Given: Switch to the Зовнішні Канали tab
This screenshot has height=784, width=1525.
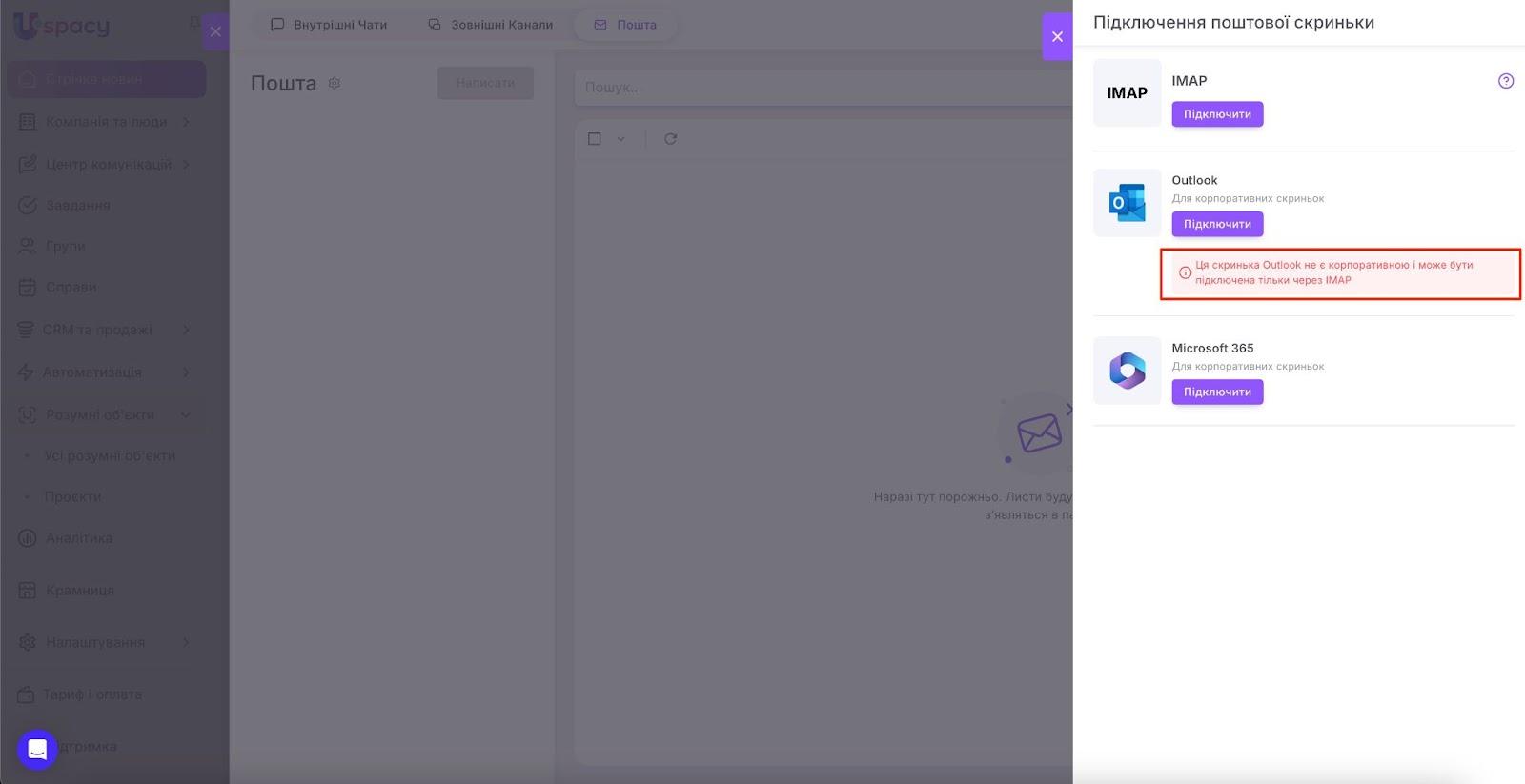Looking at the screenshot, I should 491,25.
